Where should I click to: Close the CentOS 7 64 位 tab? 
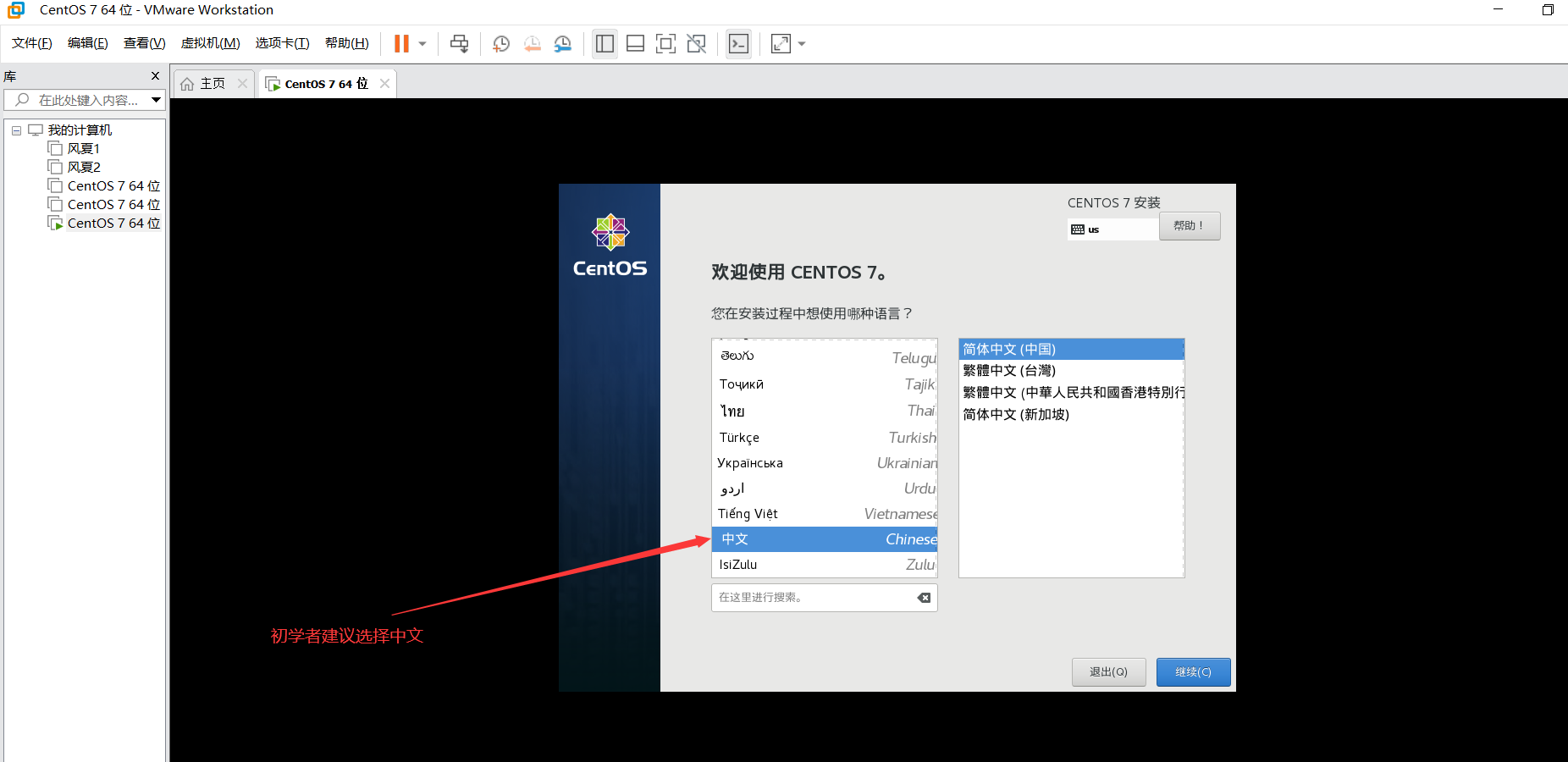tap(384, 83)
